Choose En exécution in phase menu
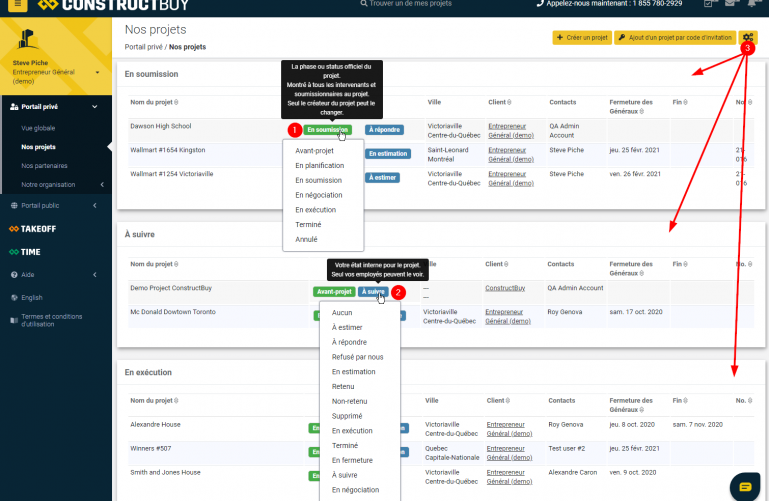The width and height of the screenshot is (769, 501). [315, 210]
